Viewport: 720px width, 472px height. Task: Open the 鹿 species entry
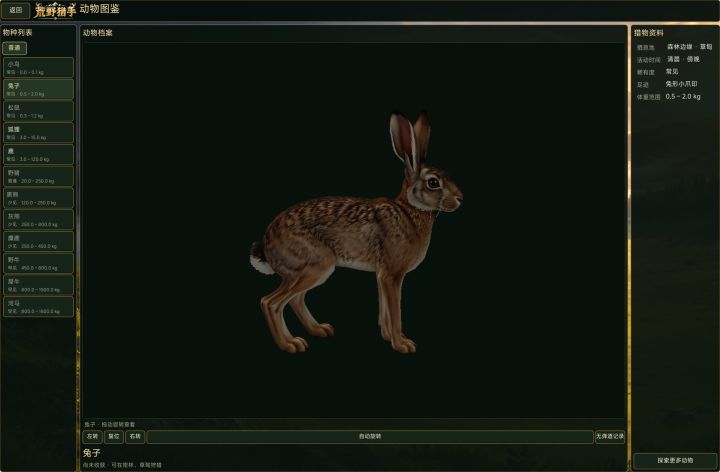pyautogui.click(x=39, y=154)
